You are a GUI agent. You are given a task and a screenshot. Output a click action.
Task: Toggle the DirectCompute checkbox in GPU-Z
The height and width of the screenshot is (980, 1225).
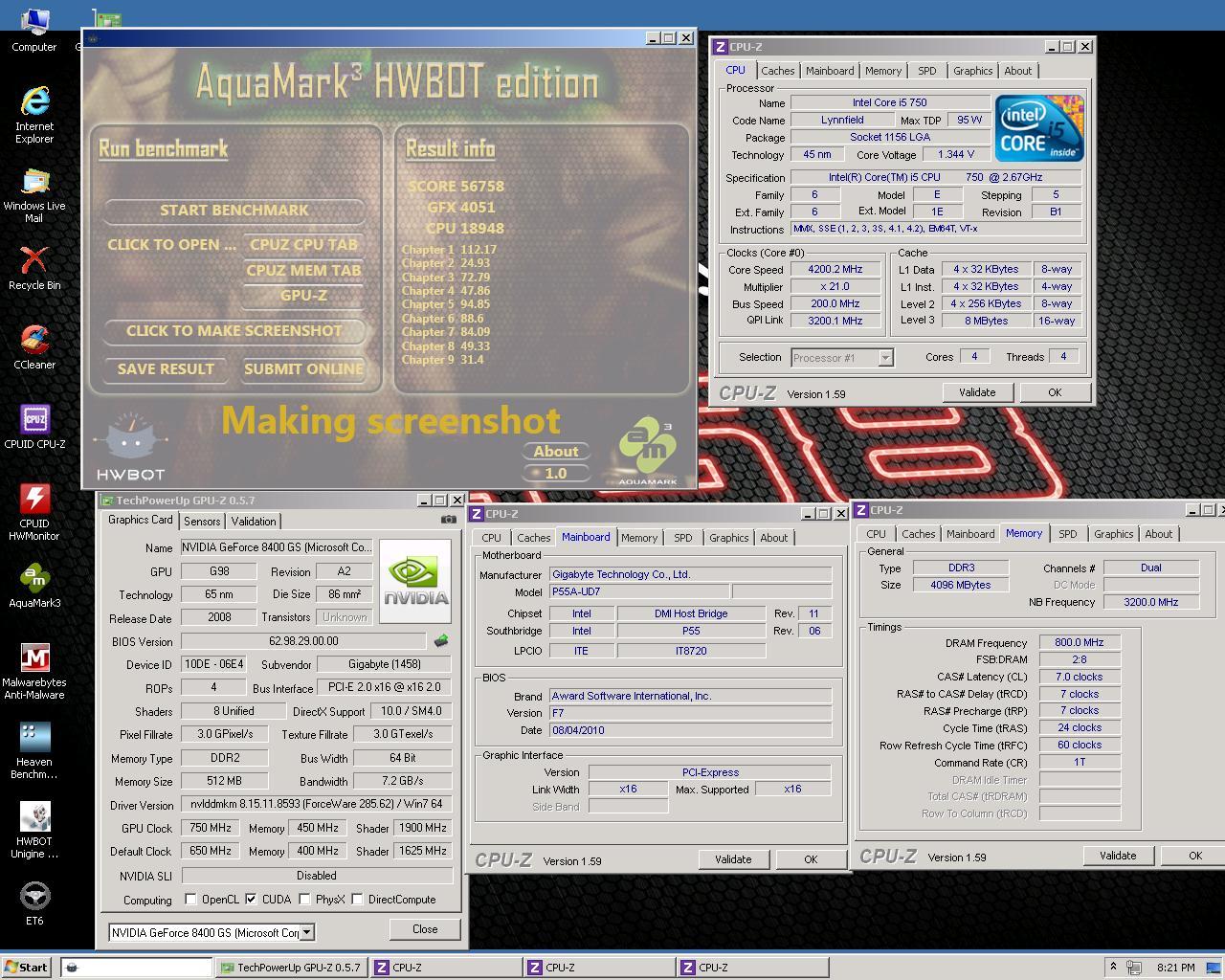pyautogui.click(x=357, y=900)
